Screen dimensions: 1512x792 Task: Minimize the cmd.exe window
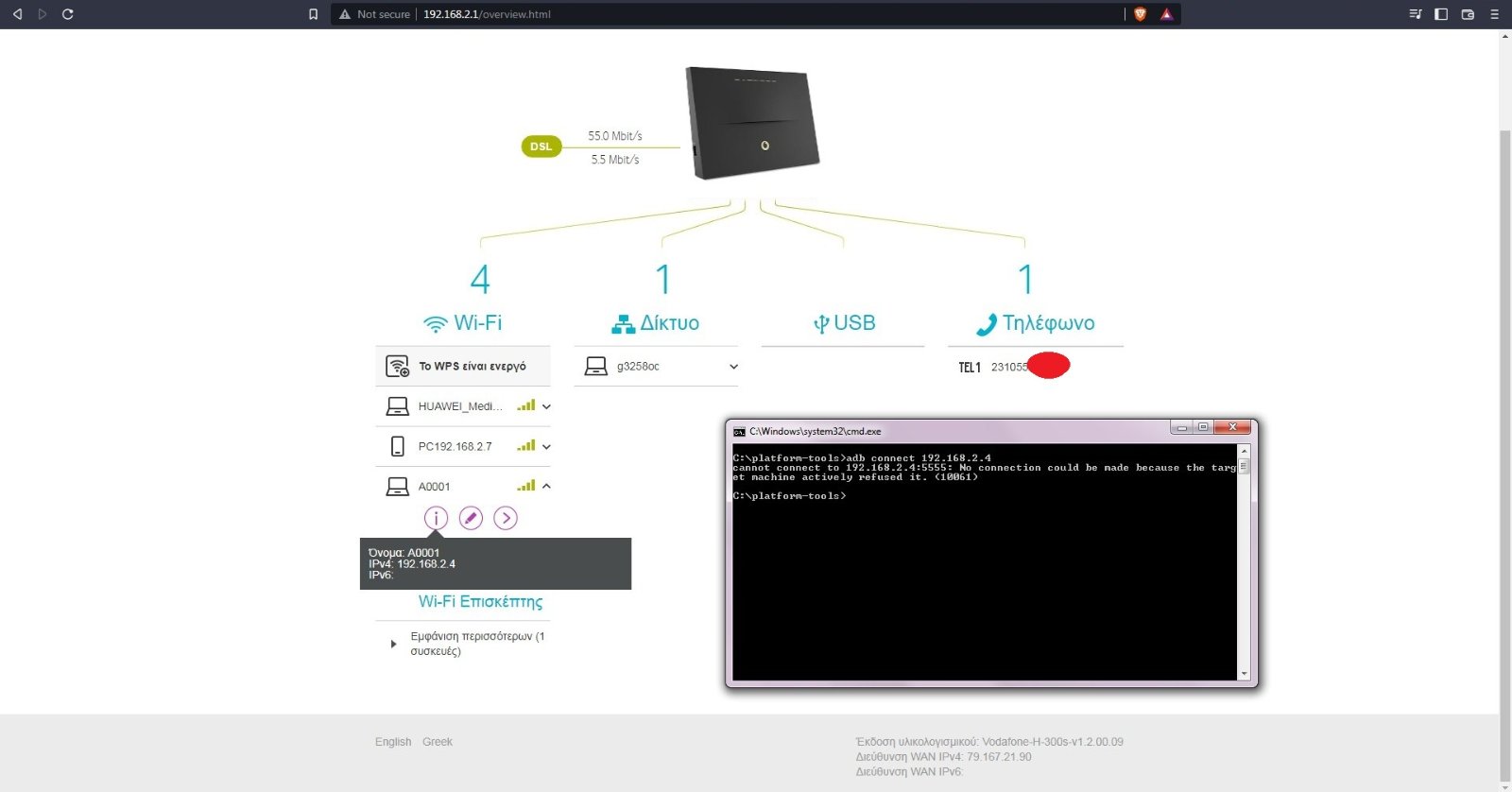[1181, 427]
